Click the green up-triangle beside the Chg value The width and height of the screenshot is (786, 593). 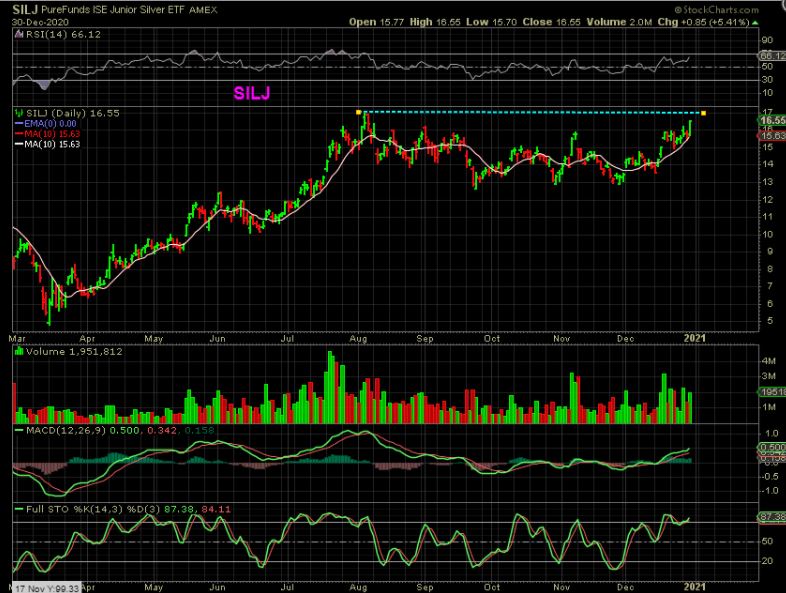pos(755,23)
